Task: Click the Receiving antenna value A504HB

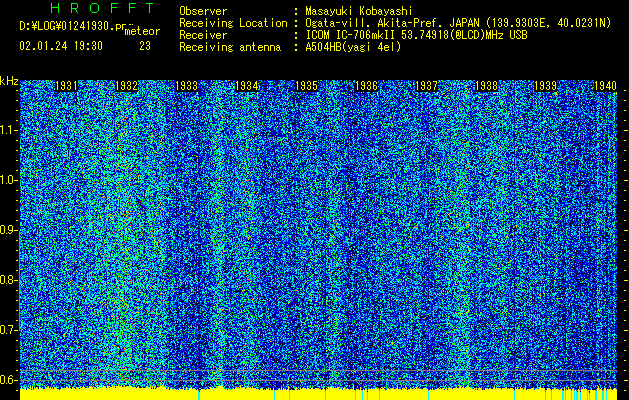Action: pyautogui.click(x=353, y=47)
